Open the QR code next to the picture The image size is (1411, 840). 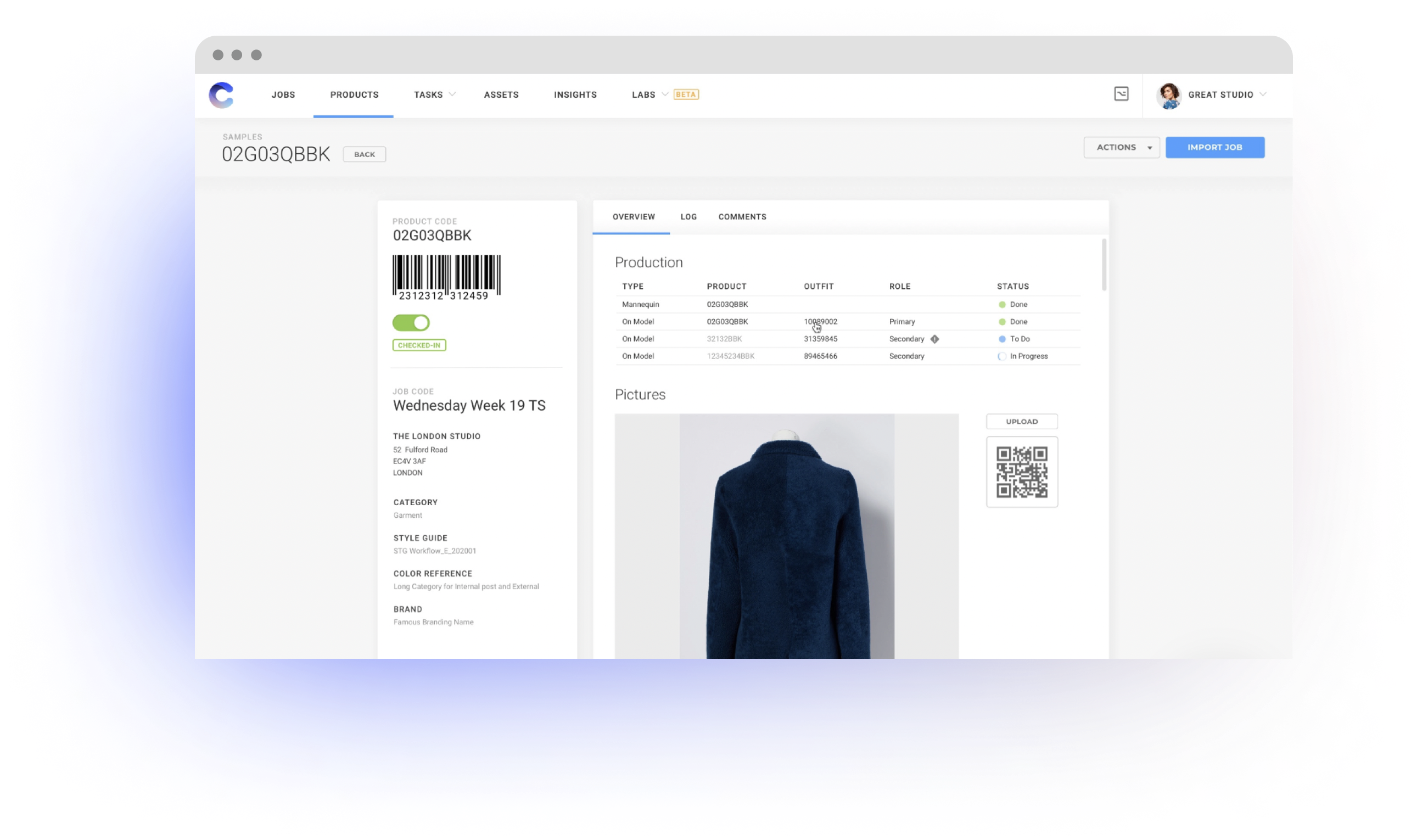click(1021, 472)
